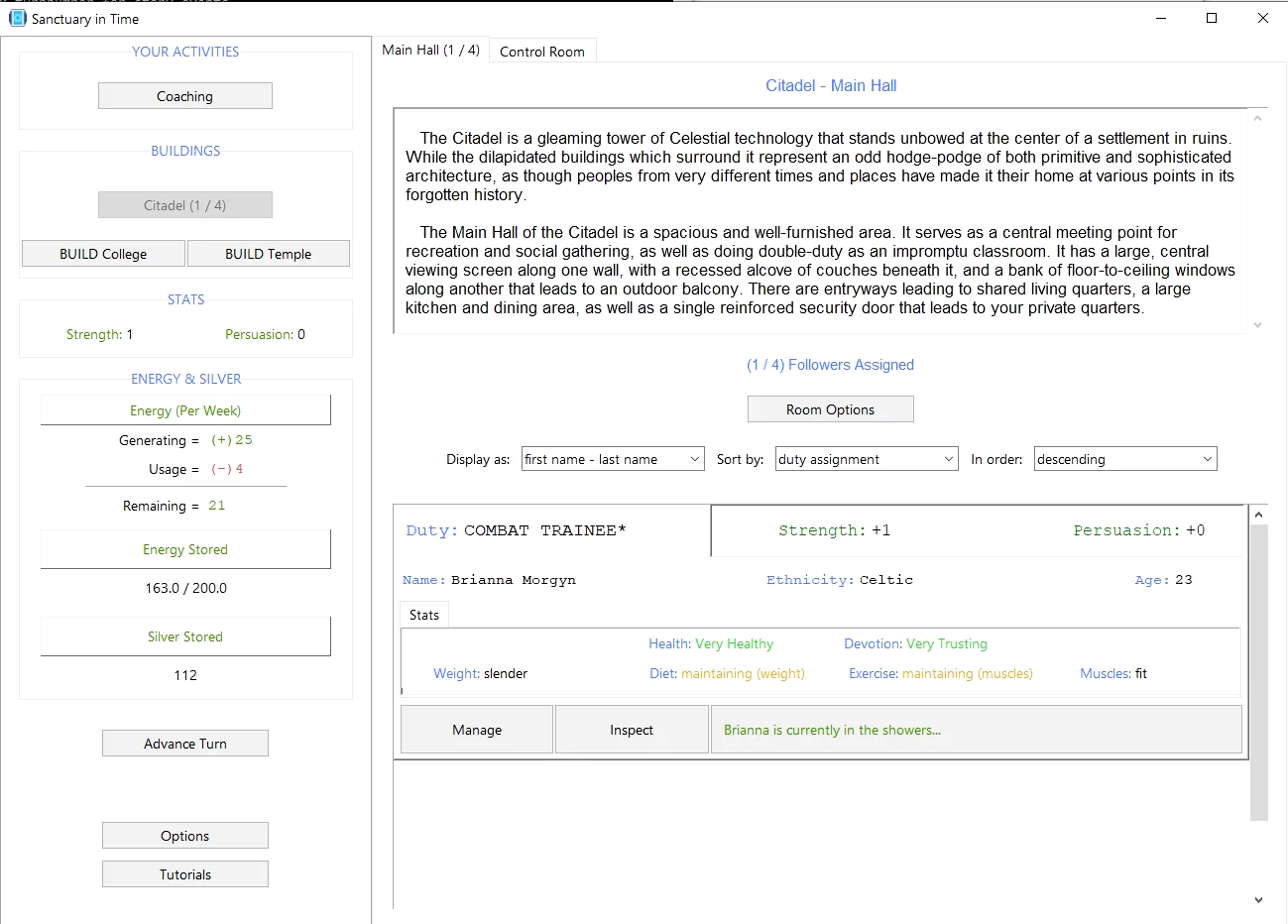1288x924 pixels.
Task: Switch to the Control Room tab
Action: coord(541,52)
